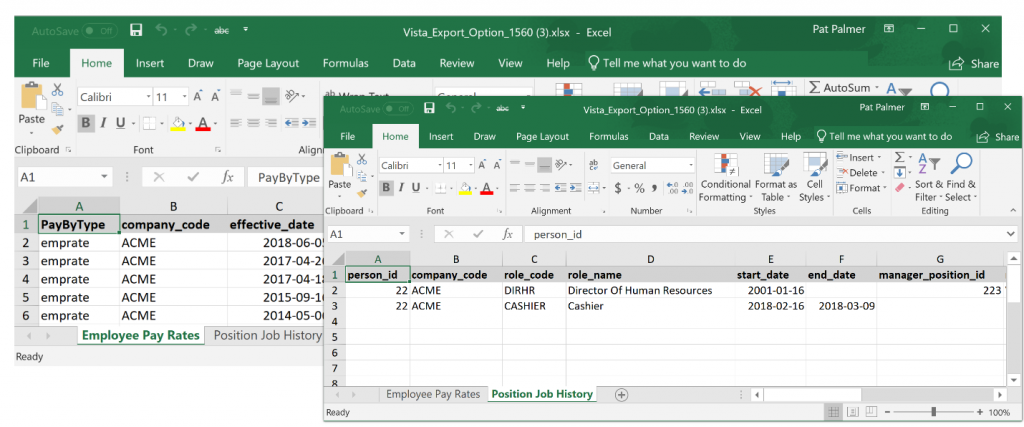Click the Share icon in the front window
This screenshot has width=1024, height=427.
coord(983,136)
